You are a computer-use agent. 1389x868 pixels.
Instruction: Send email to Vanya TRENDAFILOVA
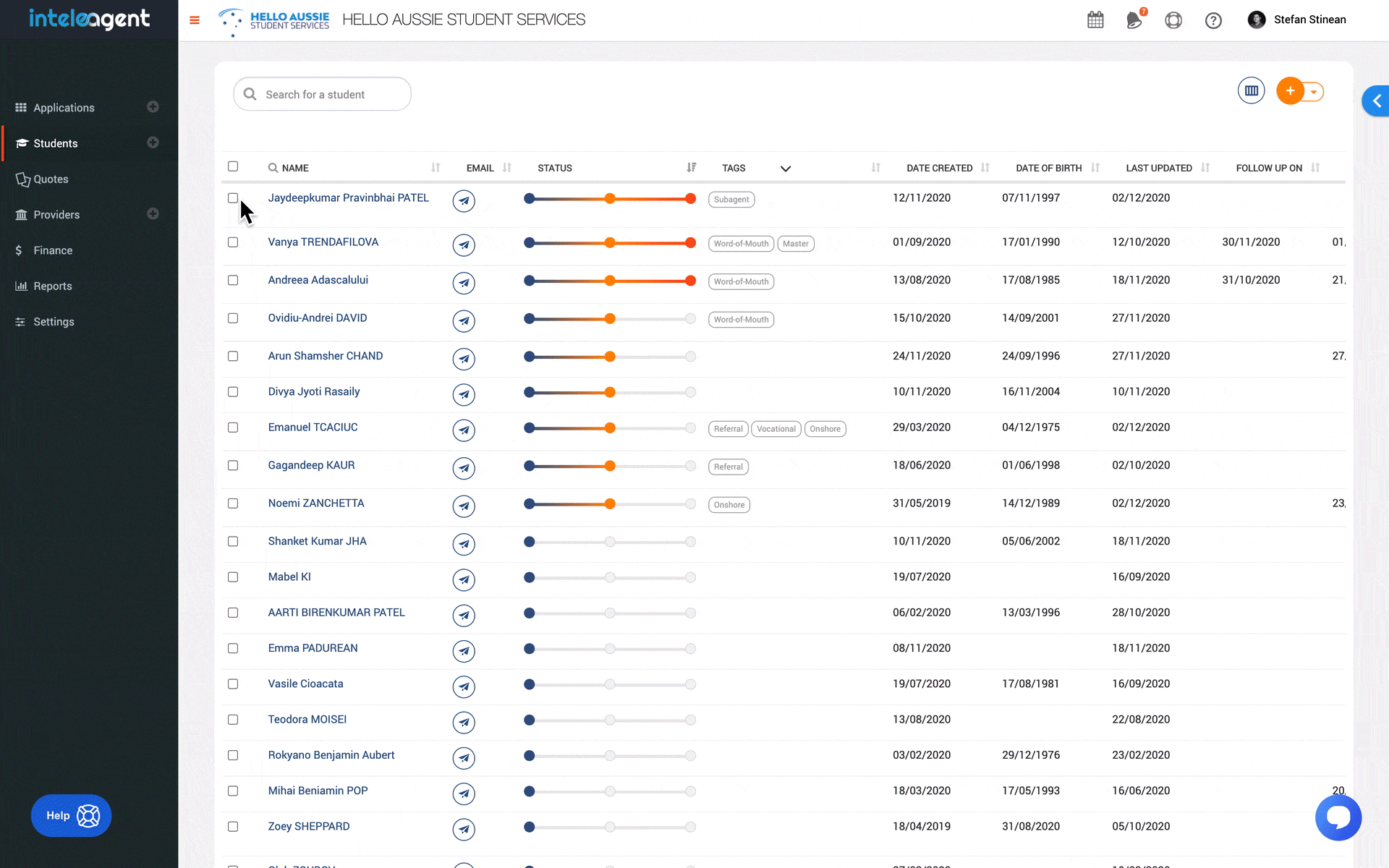[x=464, y=245]
